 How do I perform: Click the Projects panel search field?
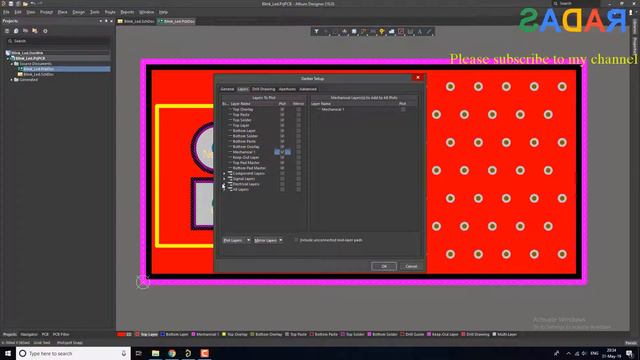click(58, 41)
